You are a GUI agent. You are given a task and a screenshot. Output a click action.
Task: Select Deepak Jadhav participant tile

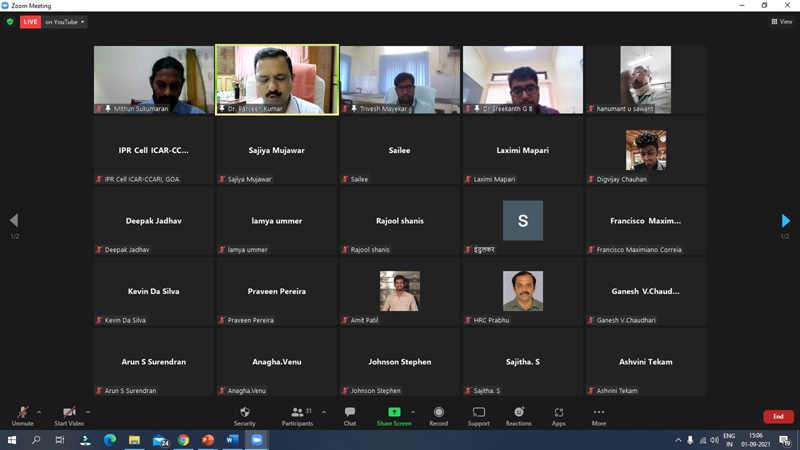154,220
